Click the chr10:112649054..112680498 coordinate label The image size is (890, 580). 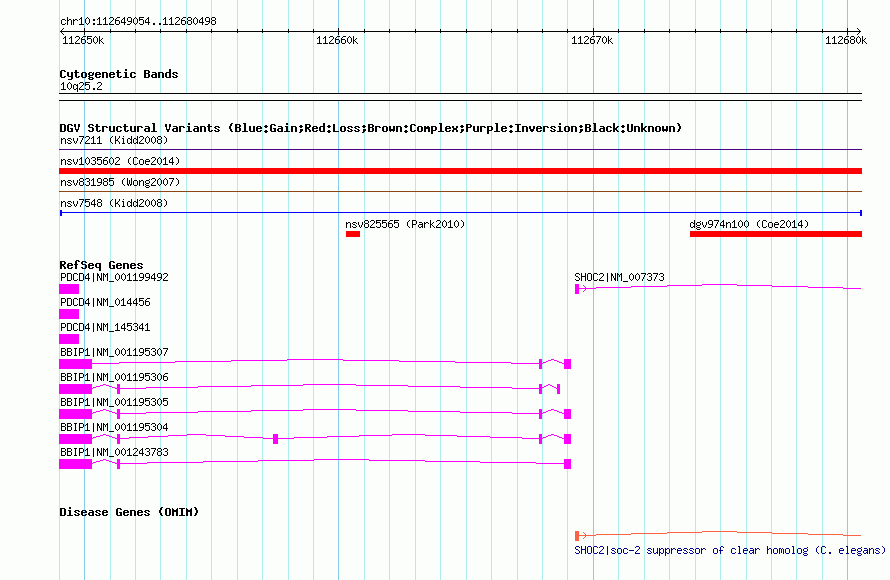(138, 22)
